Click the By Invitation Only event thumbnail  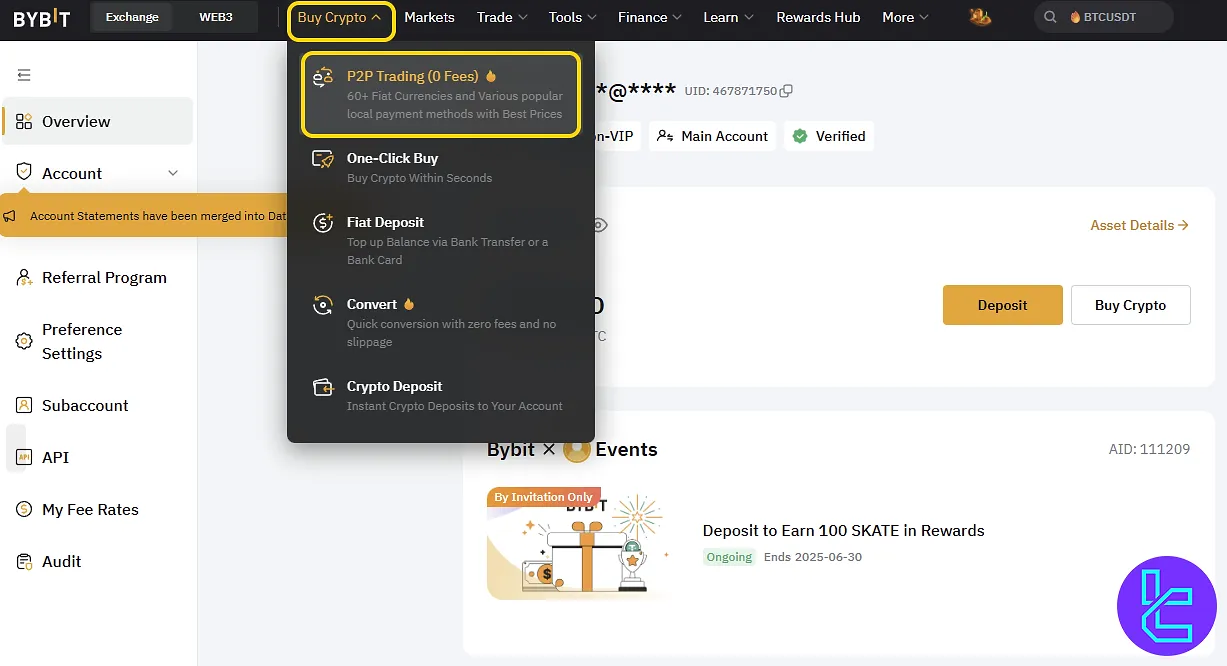click(579, 543)
